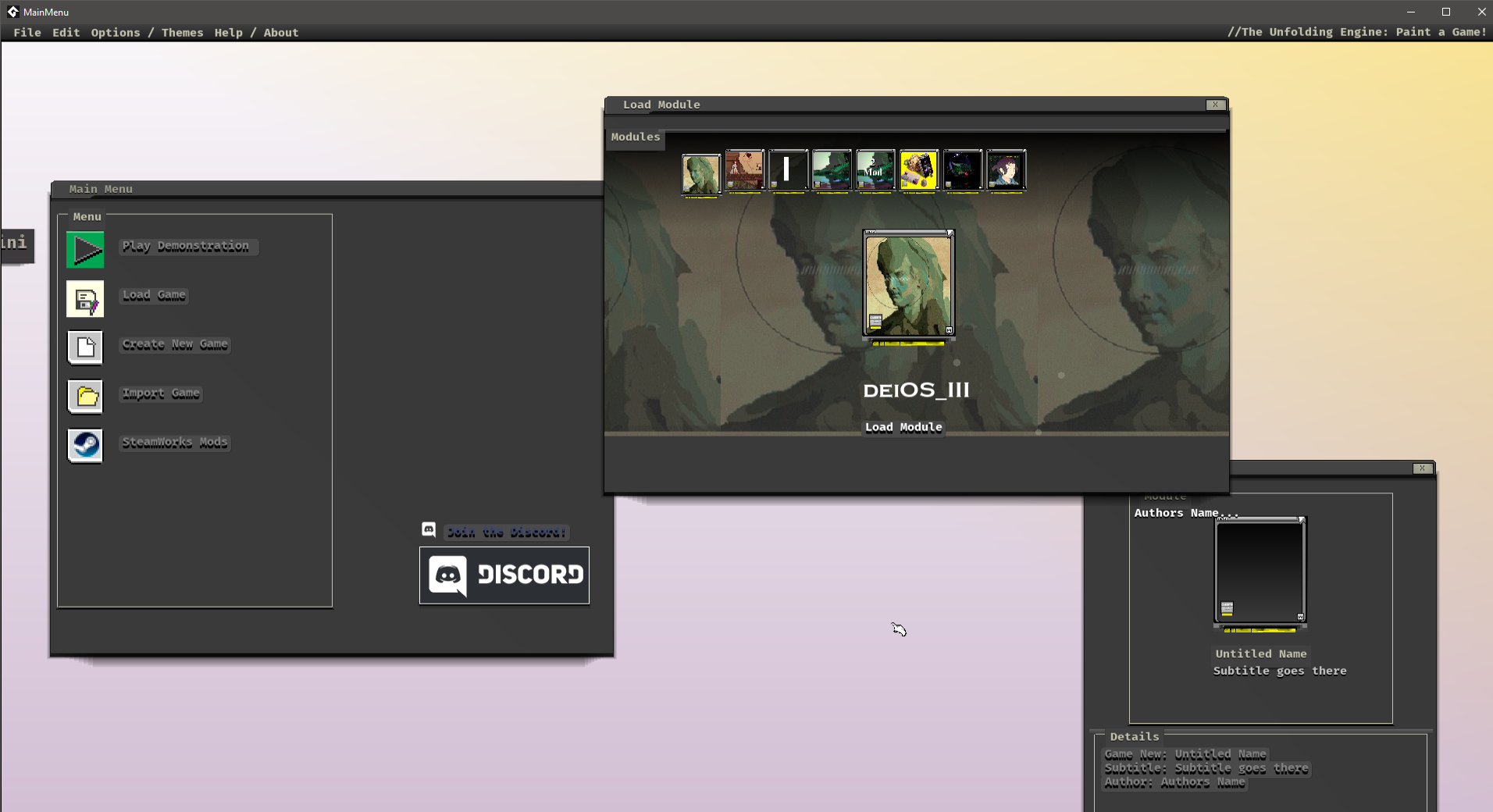Click the SteamWorks Mods label

tap(175, 443)
